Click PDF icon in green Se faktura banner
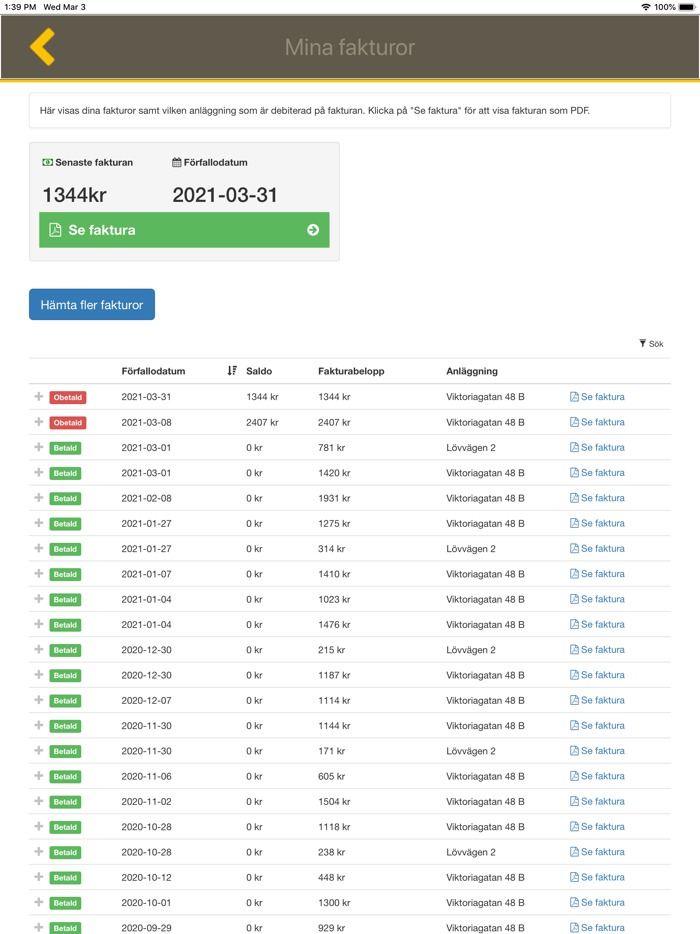This screenshot has width=700, height=934. [55, 230]
